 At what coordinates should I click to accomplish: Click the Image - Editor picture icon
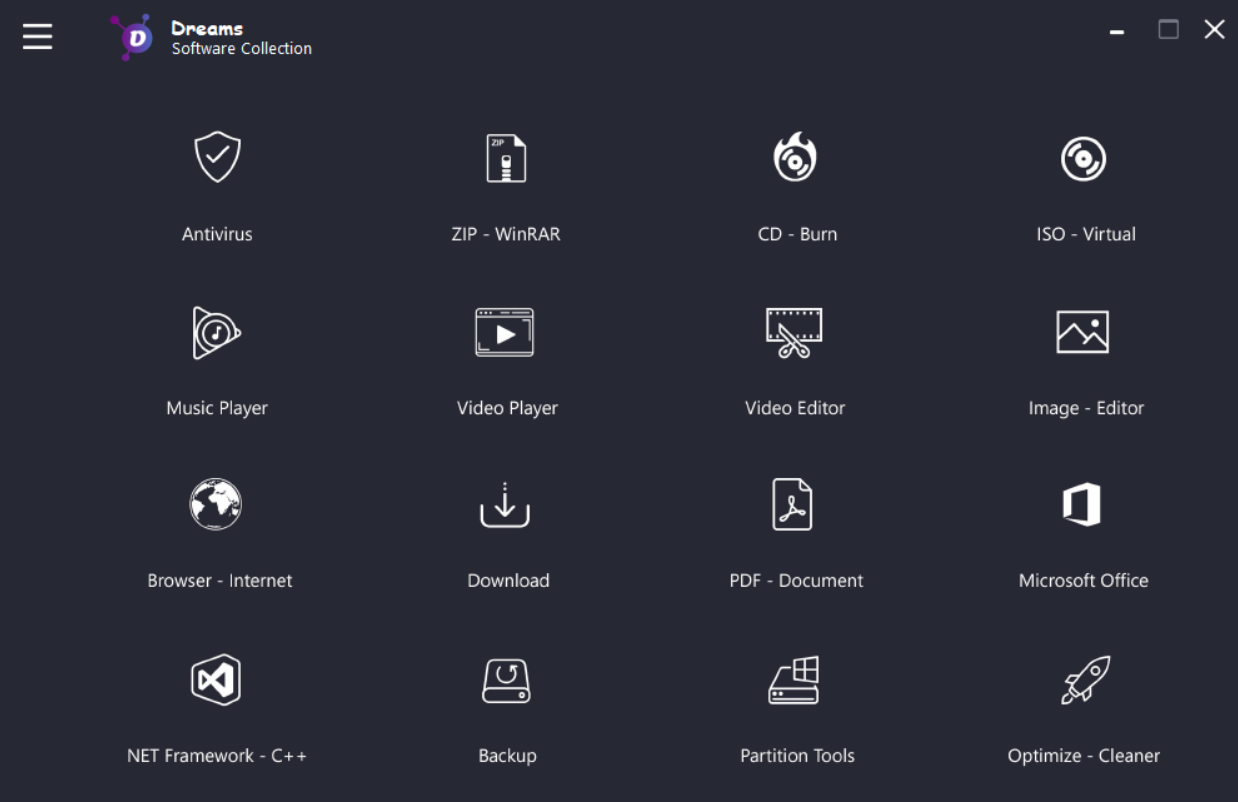1083,332
